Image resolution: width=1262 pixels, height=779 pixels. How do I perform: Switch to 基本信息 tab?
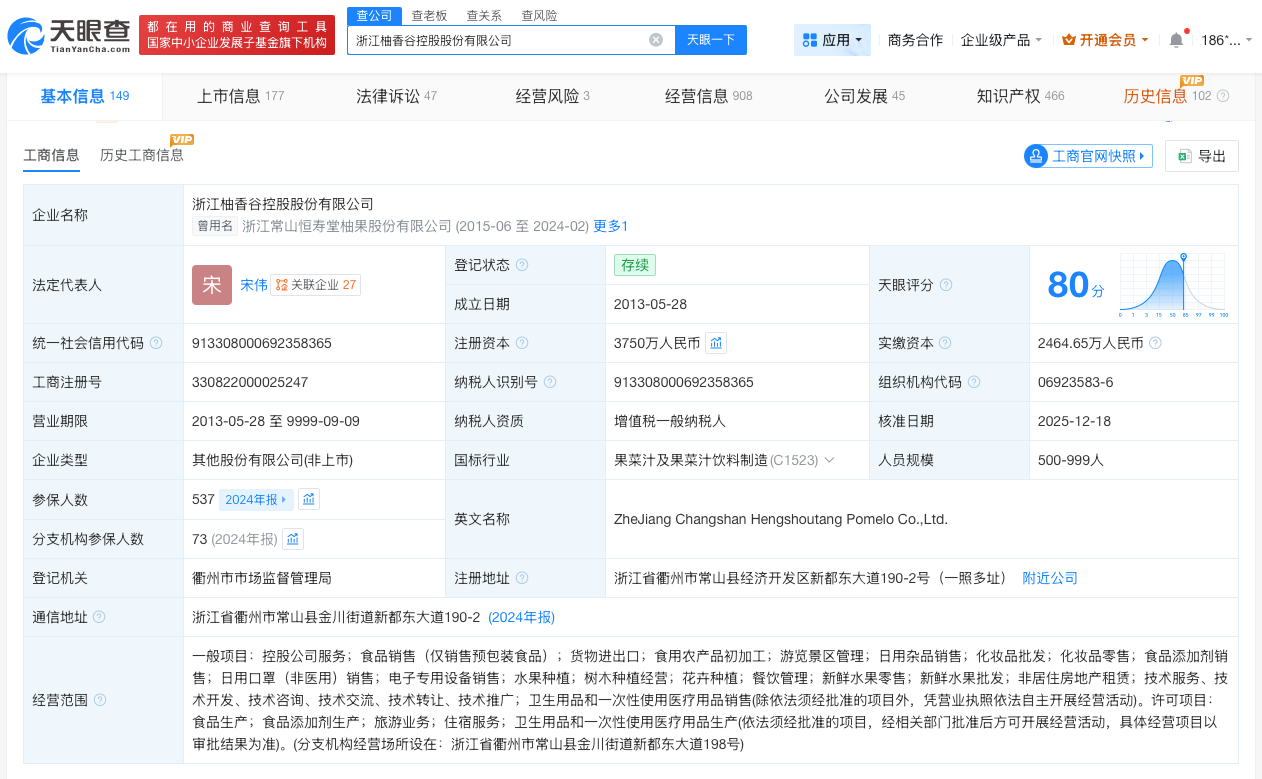(x=85, y=96)
